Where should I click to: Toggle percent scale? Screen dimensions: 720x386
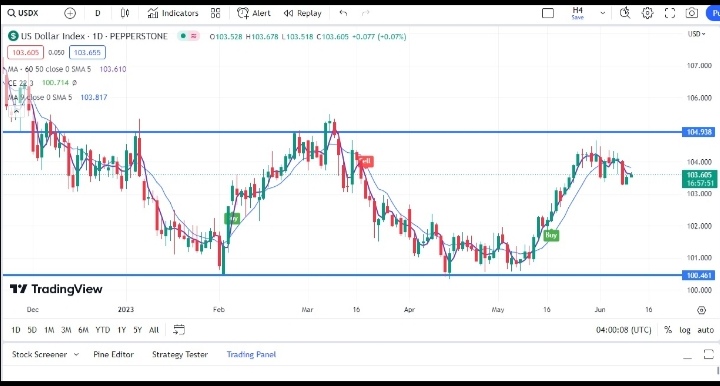[x=668, y=330]
